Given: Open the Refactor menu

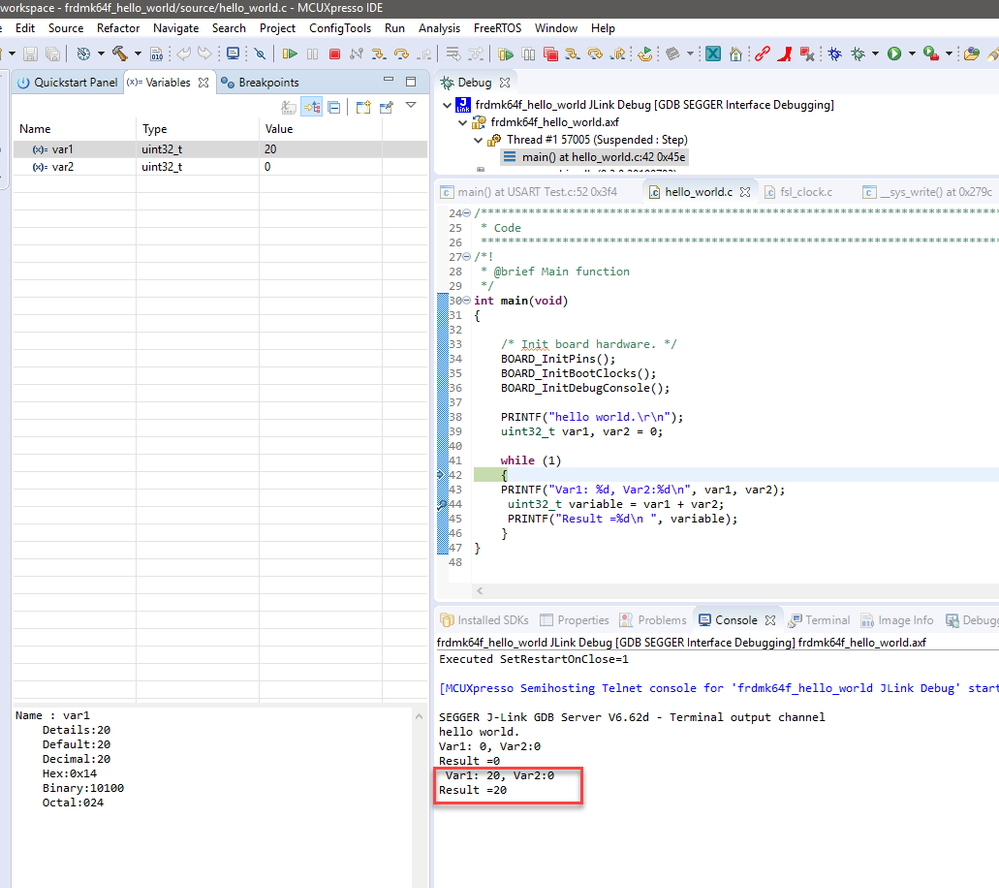Looking at the screenshot, I should (x=118, y=28).
